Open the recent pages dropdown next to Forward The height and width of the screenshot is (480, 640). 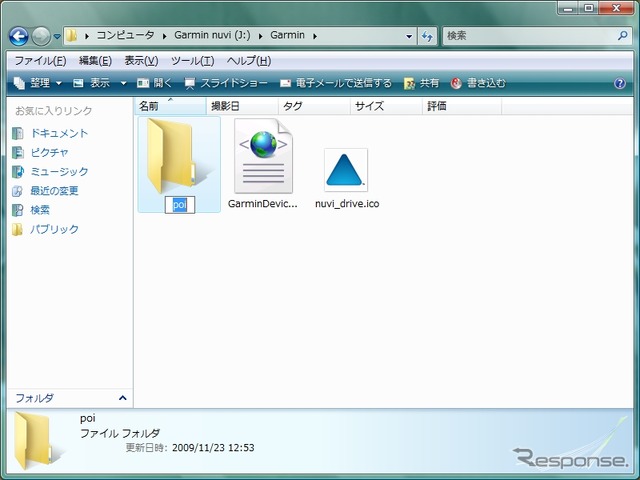(57, 36)
